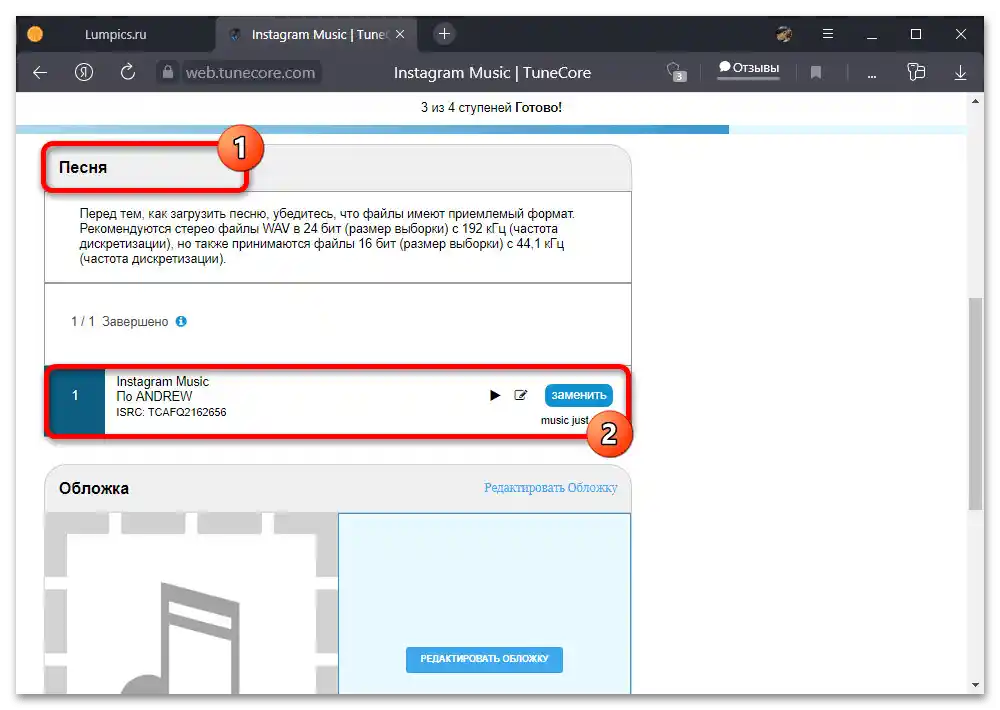
Task: Open the downloads panel
Action: click(x=960, y=73)
